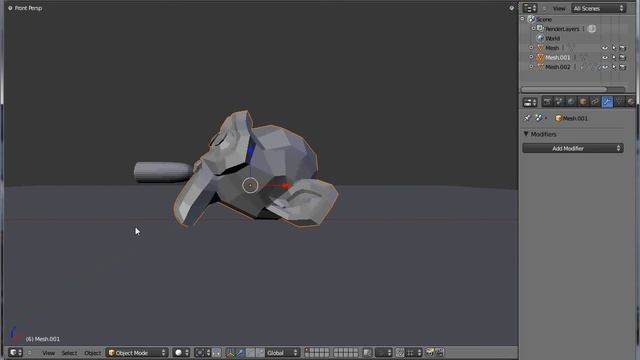
Task: Expand the RenderLayers tree node
Action: pos(533,29)
